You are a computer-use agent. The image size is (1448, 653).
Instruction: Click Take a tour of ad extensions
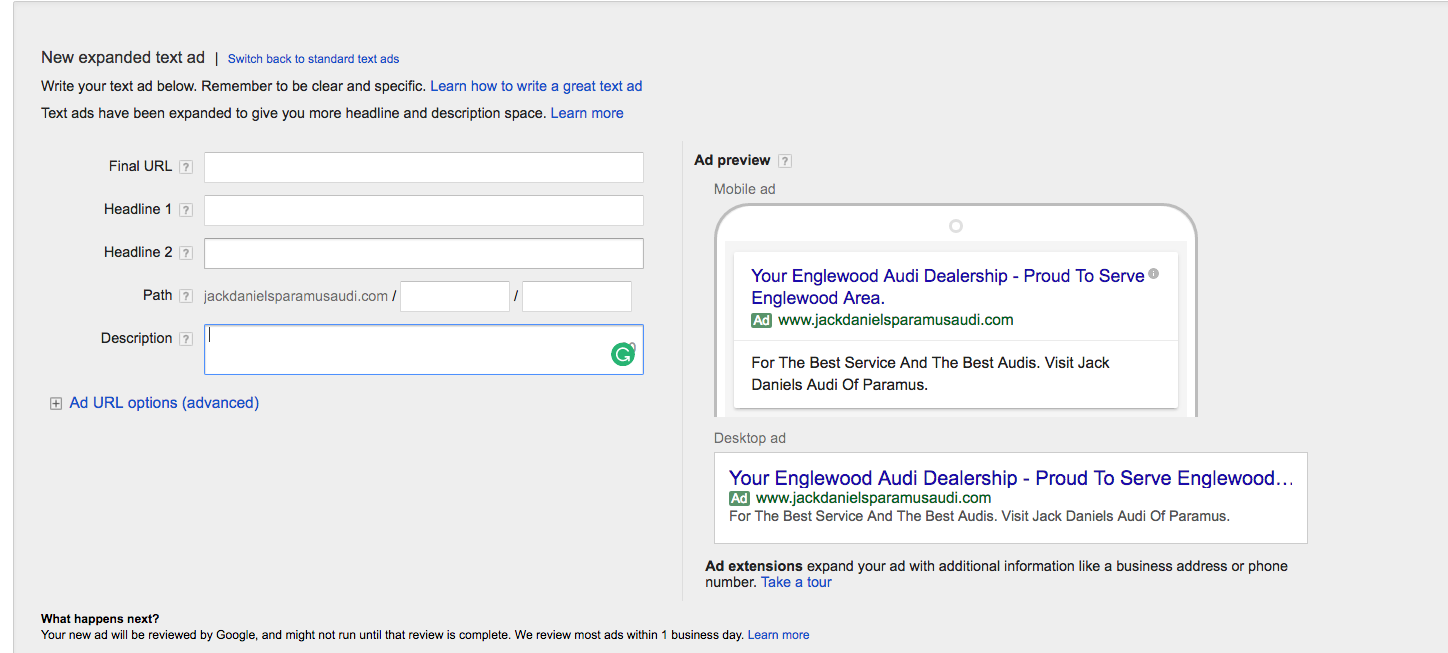coord(796,582)
